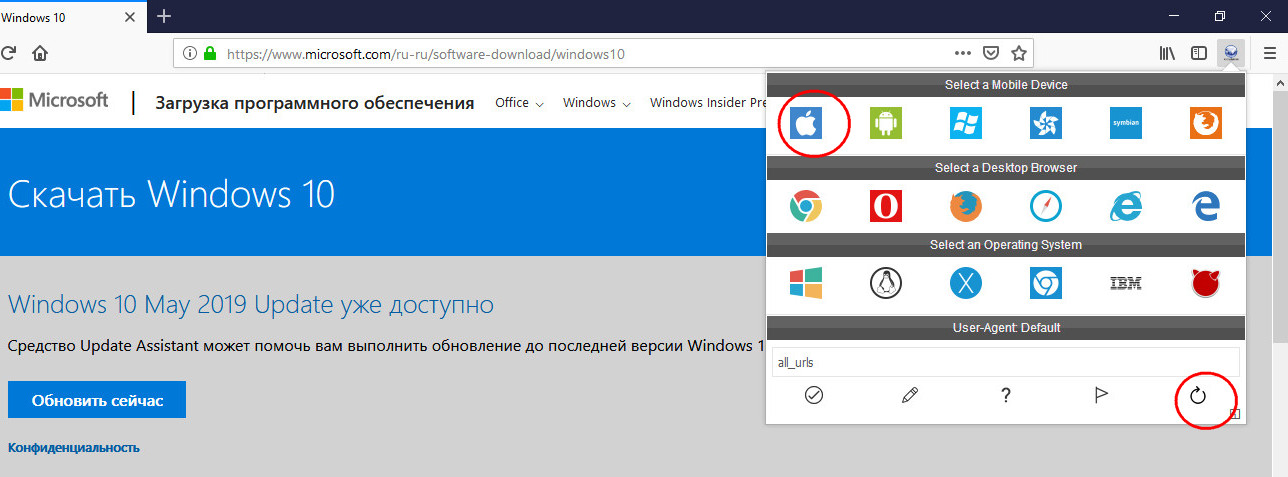Click the green padlock security icon
The image size is (1288, 477).
click(x=210, y=53)
